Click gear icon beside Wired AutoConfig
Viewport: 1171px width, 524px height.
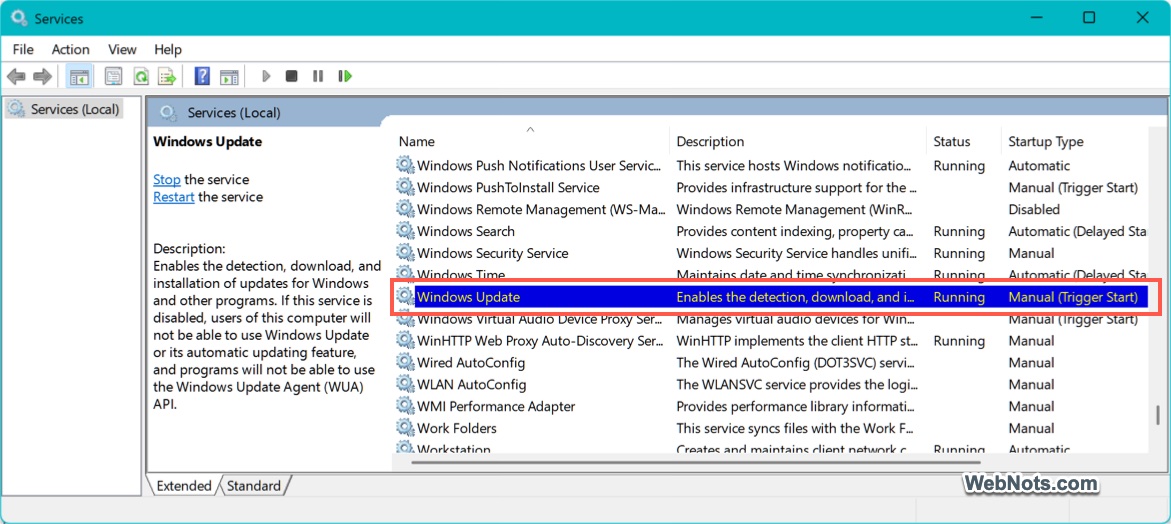(x=405, y=363)
